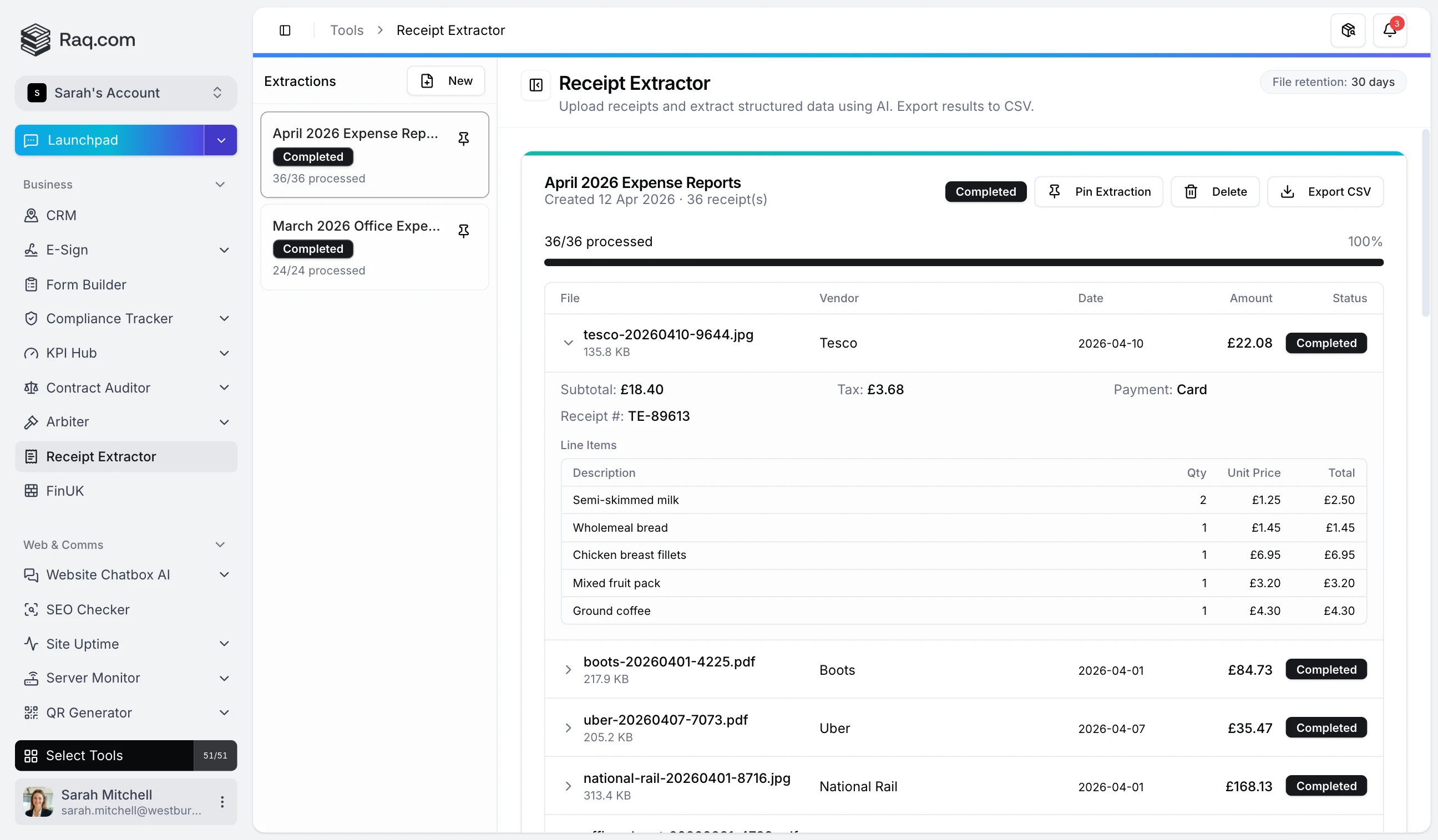Open Form Builder from sidebar
The image size is (1438, 840).
[x=85, y=284]
